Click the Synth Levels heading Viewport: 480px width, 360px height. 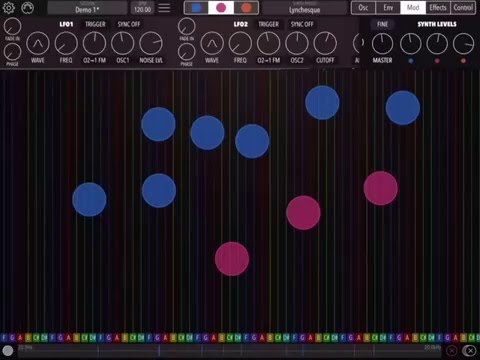point(437,24)
